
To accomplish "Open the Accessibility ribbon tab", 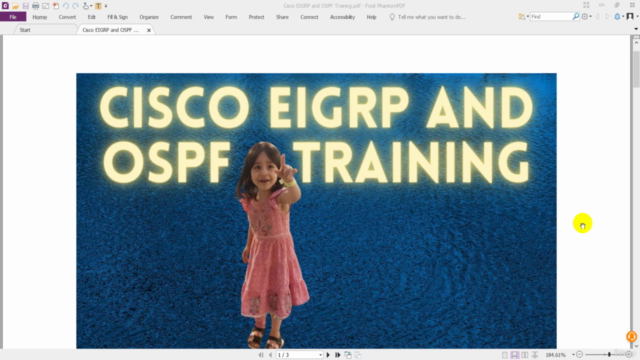I will tap(342, 17).
